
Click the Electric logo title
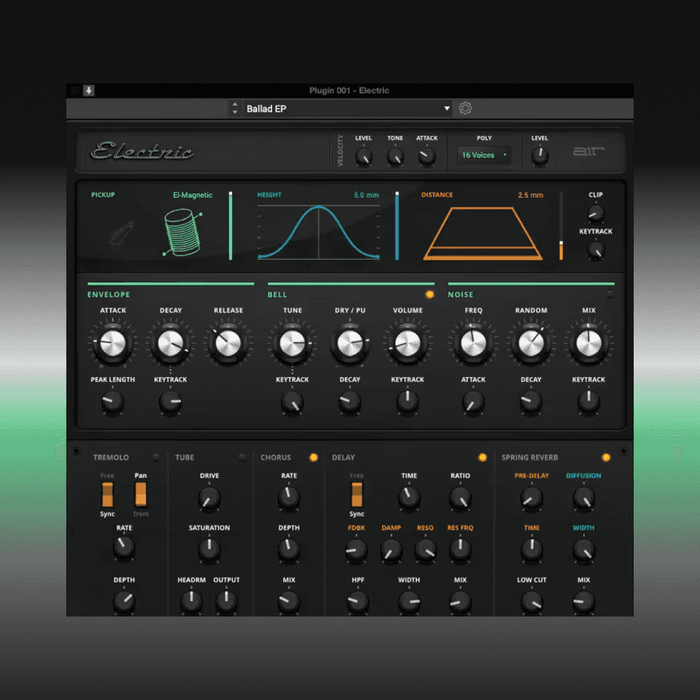pyautogui.click(x=142, y=152)
